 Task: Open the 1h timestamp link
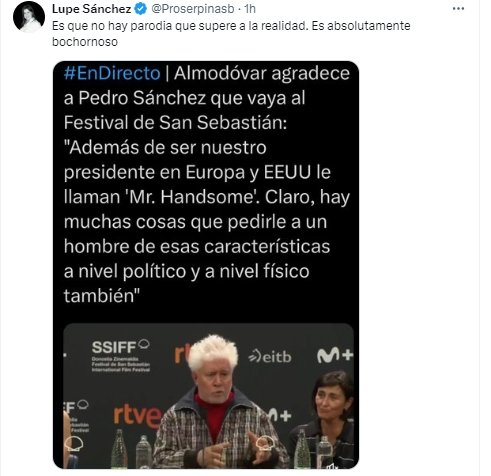pos(250,9)
